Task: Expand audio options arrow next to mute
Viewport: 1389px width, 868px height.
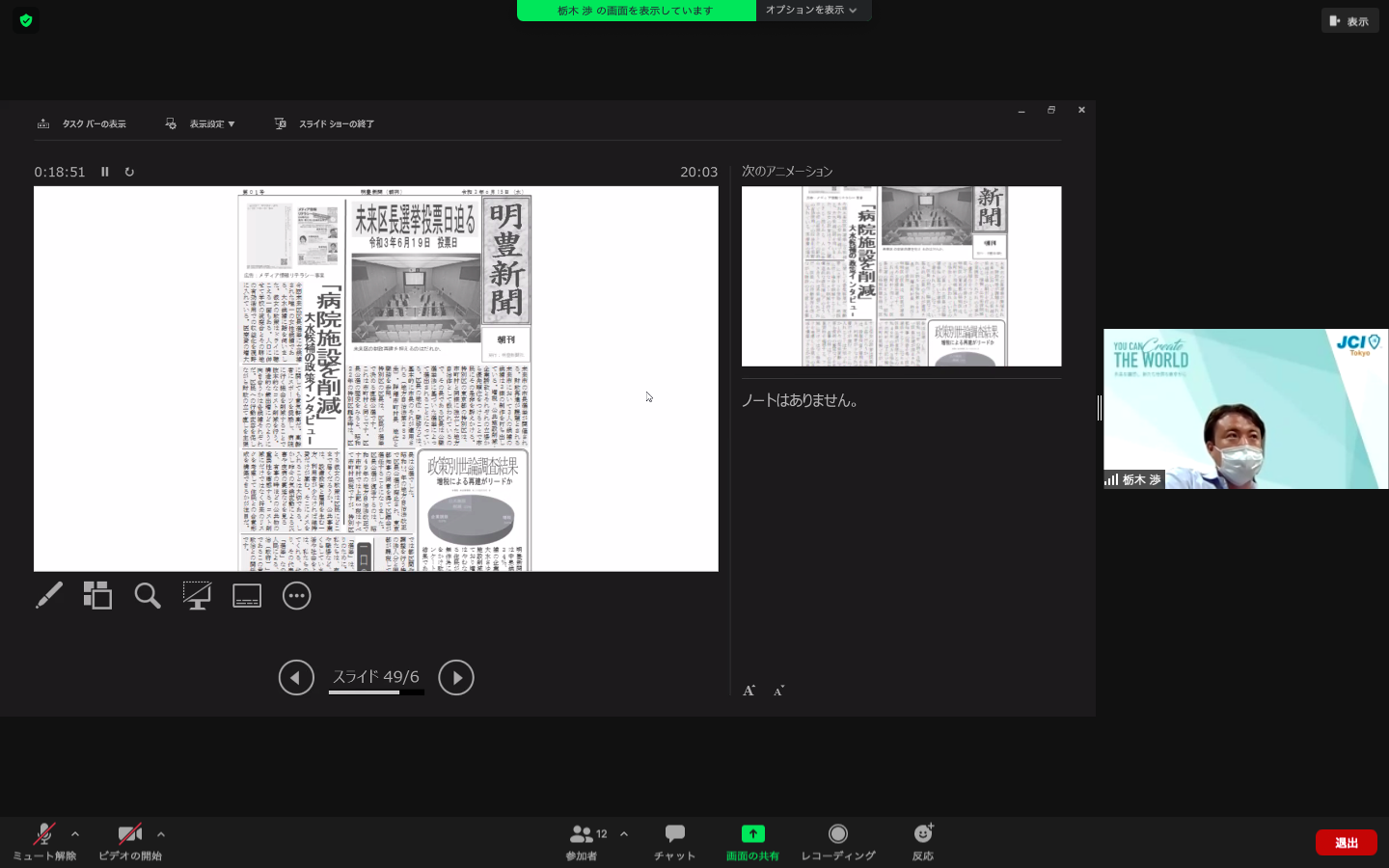Action: click(x=75, y=834)
